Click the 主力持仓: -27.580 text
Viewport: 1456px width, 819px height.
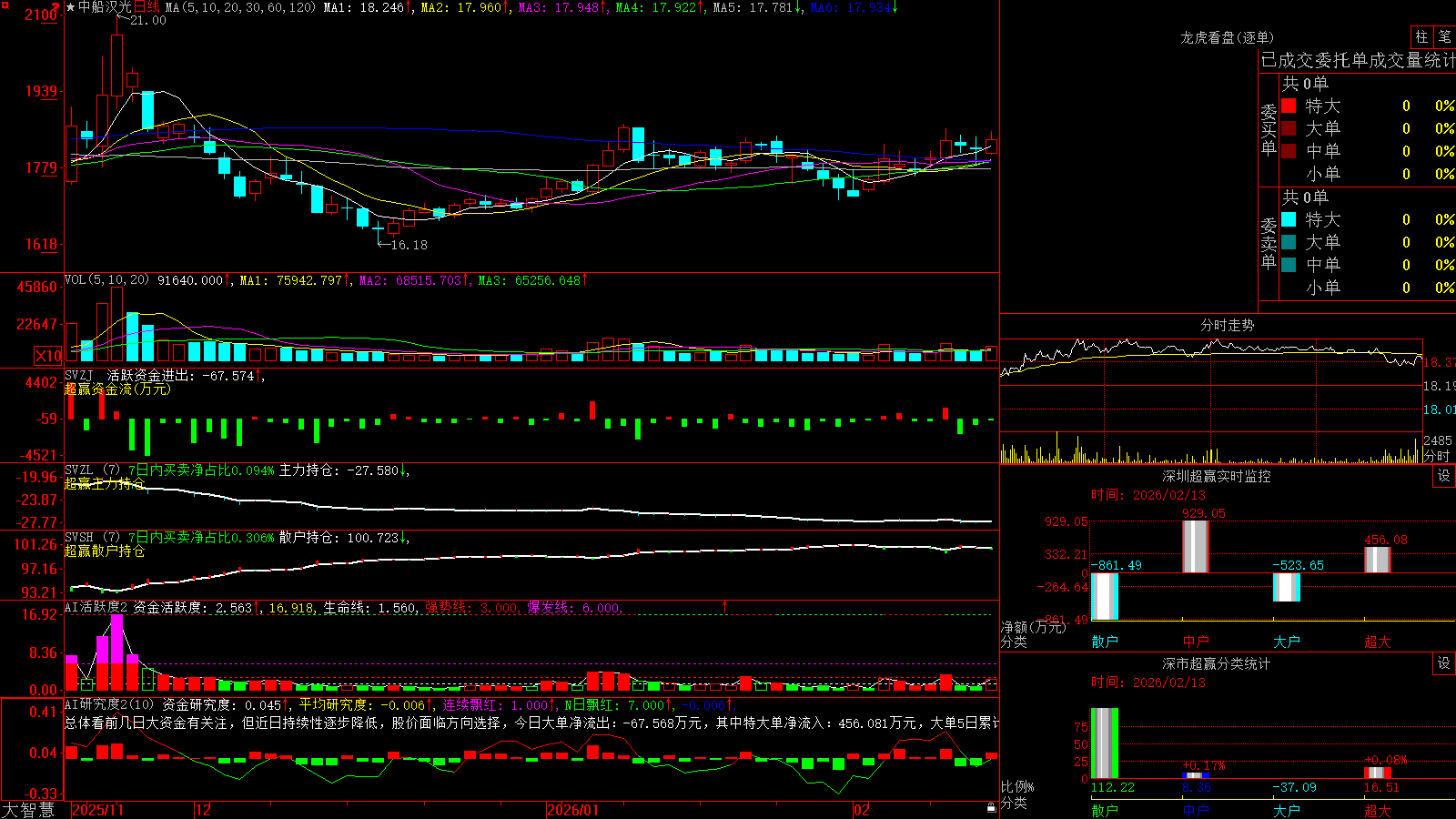[x=339, y=470]
